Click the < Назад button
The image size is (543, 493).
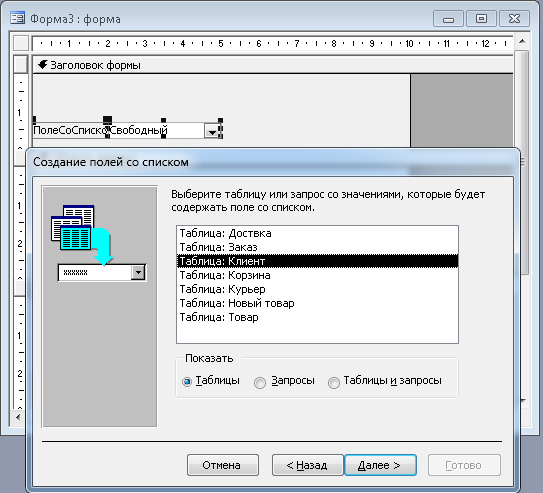(x=308, y=465)
